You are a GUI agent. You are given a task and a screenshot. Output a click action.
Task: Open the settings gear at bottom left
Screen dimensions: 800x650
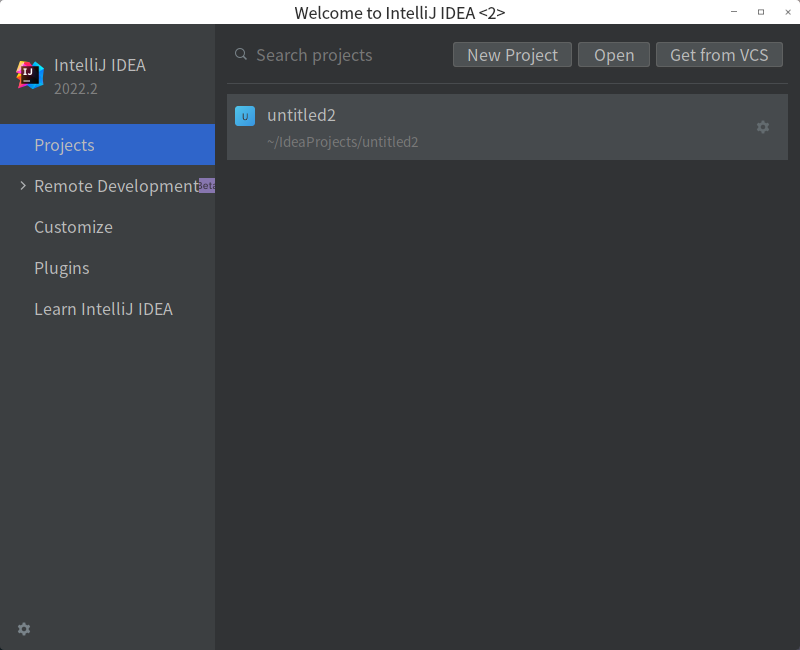tap(23, 628)
